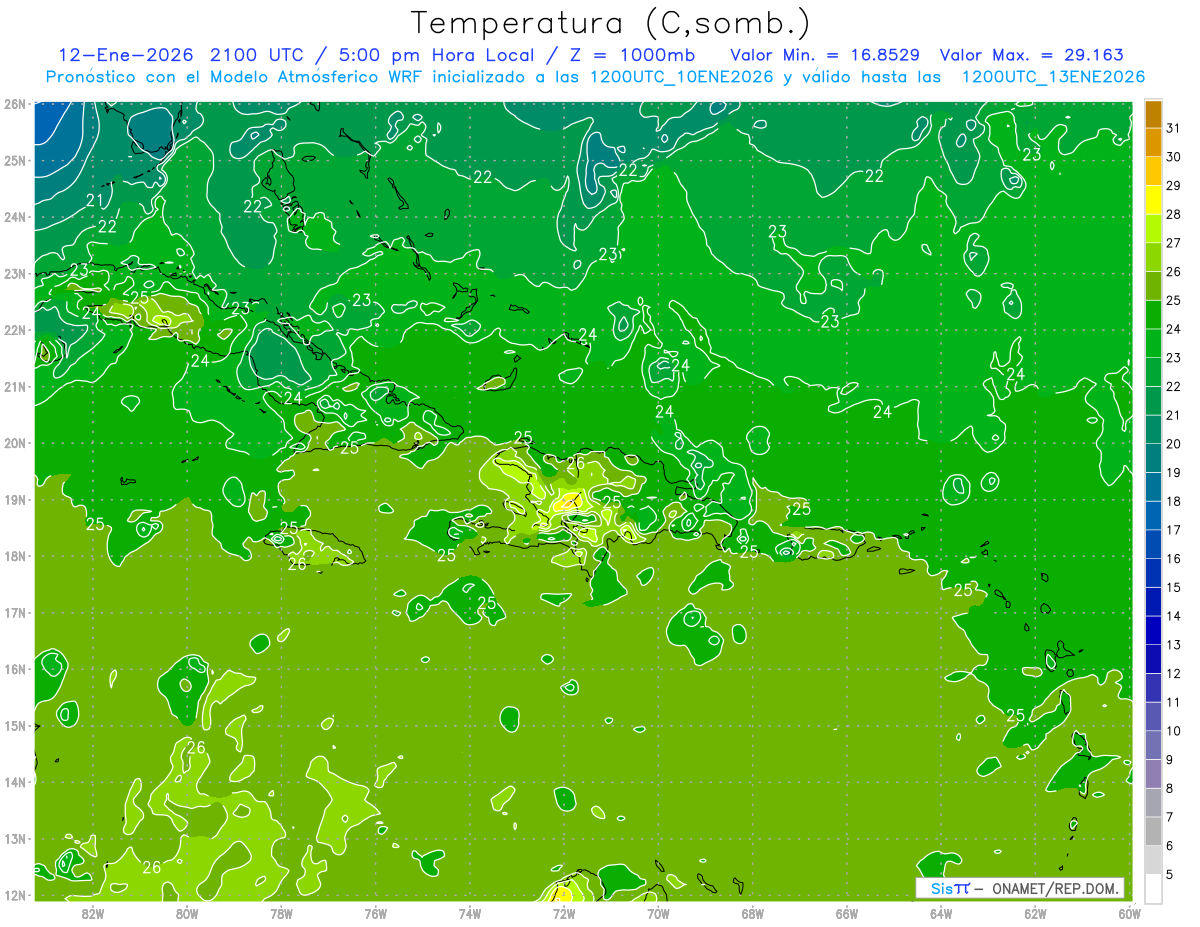Viewport: 1200px width, 927px height.
Task: Click the "74W" longitude axis label
Action: coord(470,913)
